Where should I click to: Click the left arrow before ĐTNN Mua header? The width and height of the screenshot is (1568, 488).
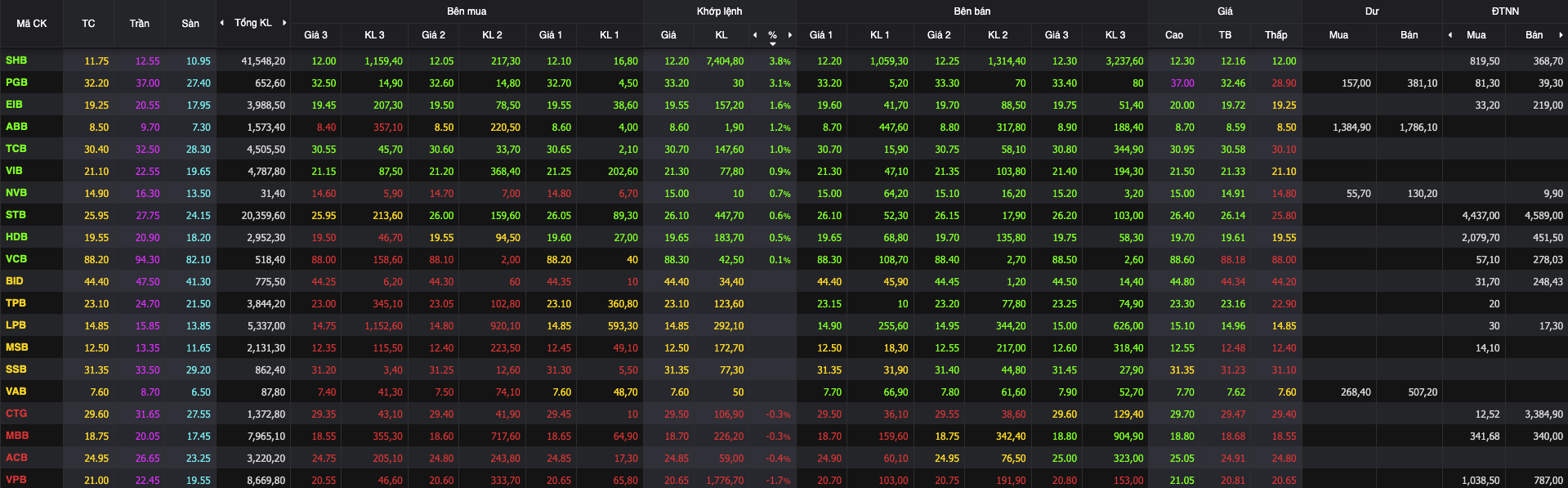click(x=1450, y=35)
